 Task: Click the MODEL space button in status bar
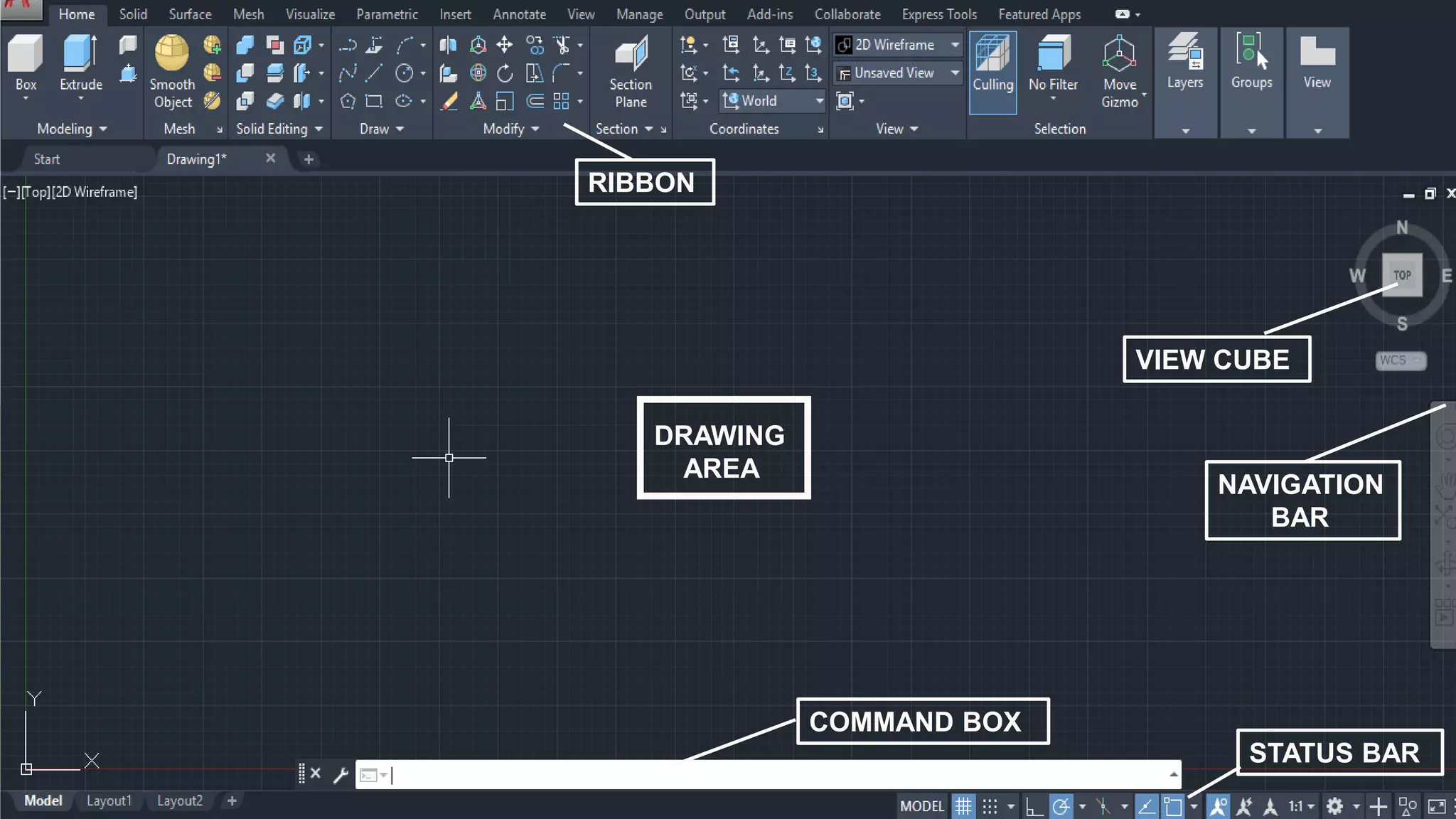pyautogui.click(x=922, y=806)
